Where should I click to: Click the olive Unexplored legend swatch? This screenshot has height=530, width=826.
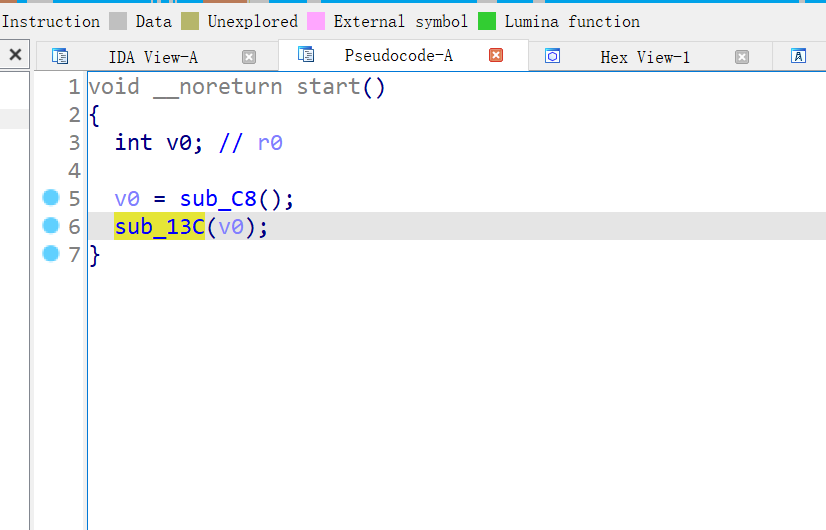click(190, 21)
